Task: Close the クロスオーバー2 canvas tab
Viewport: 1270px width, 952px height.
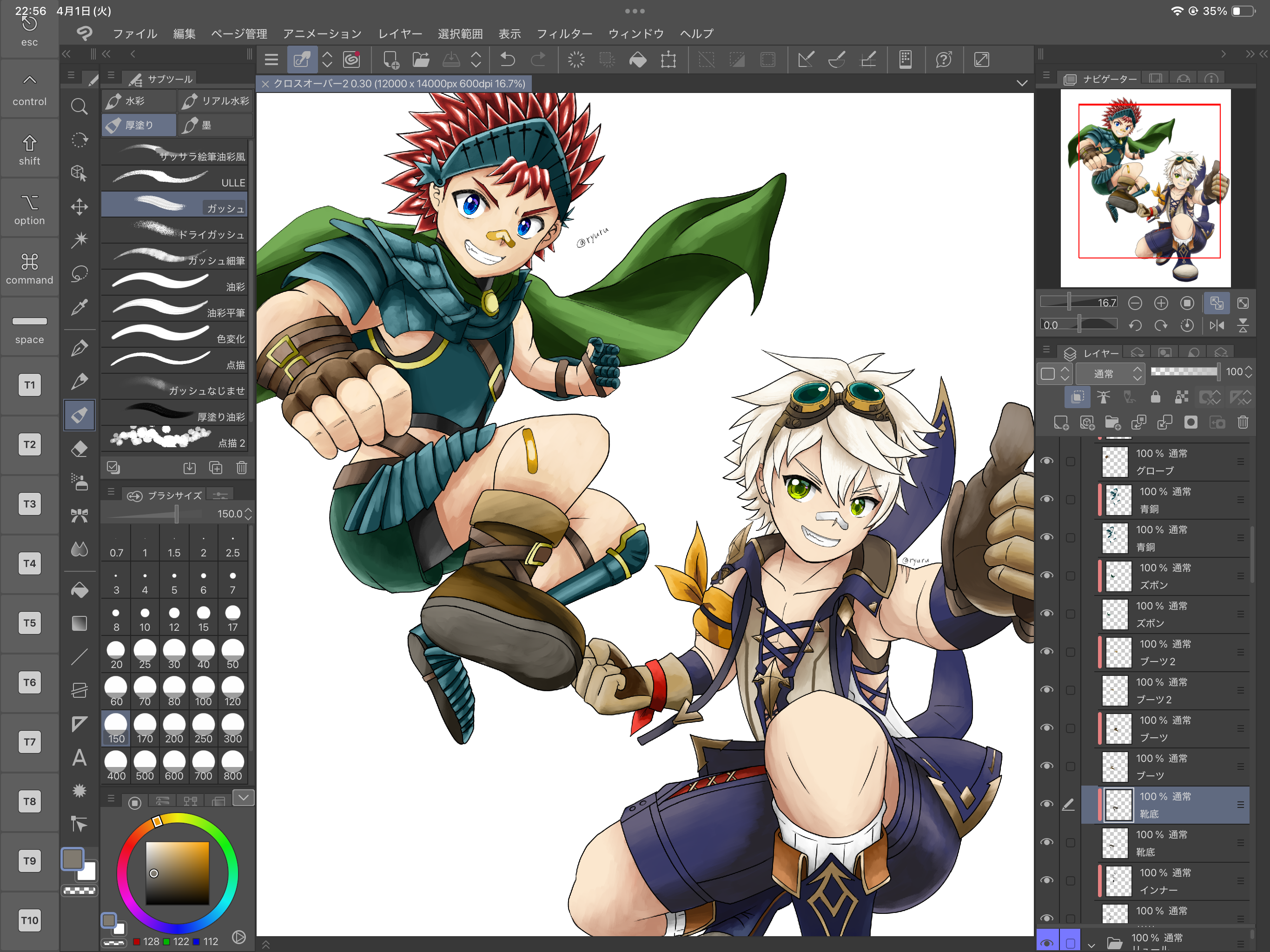Action: [265, 84]
